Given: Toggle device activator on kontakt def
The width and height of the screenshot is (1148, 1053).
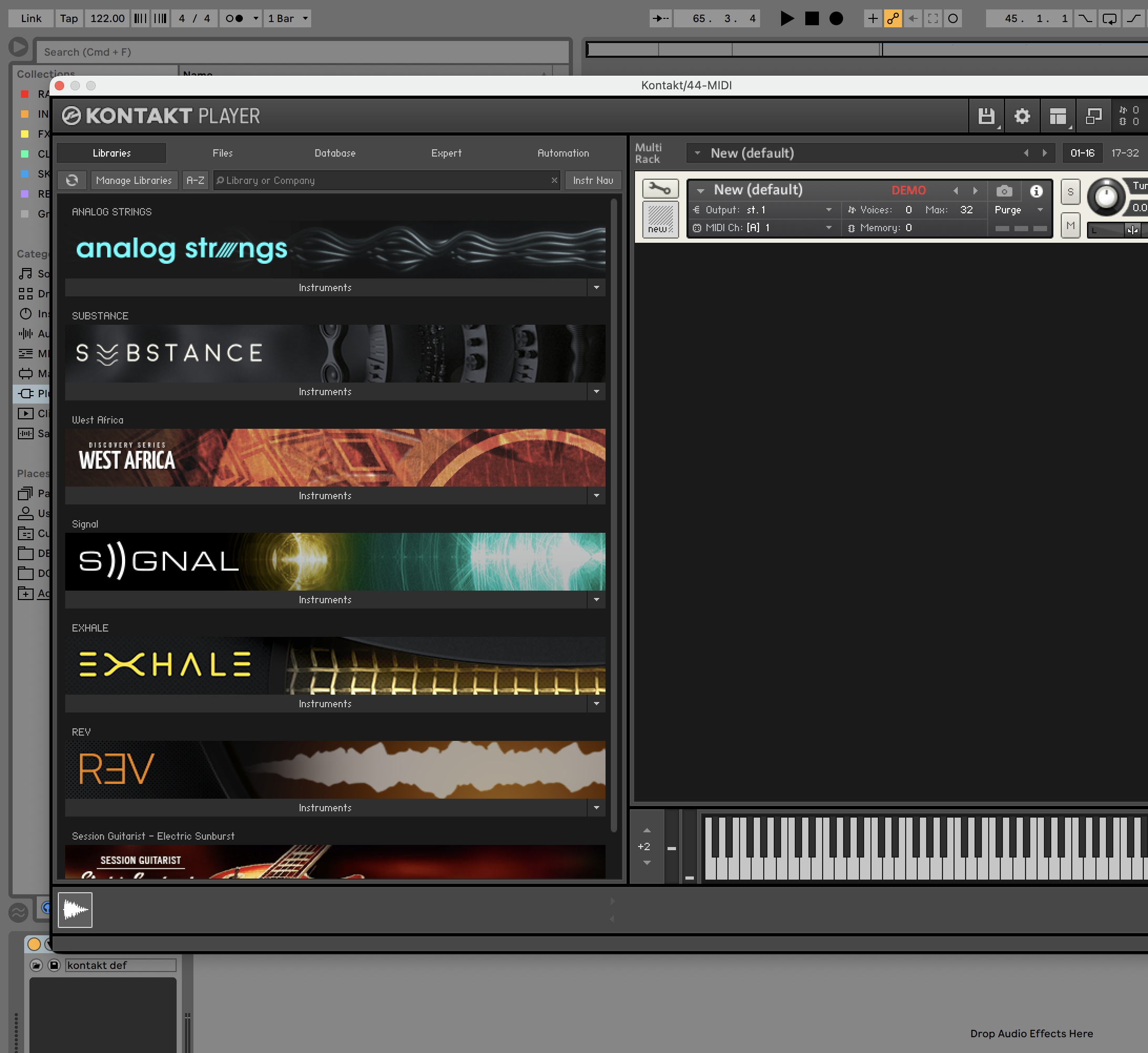Looking at the screenshot, I should (x=34, y=944).
